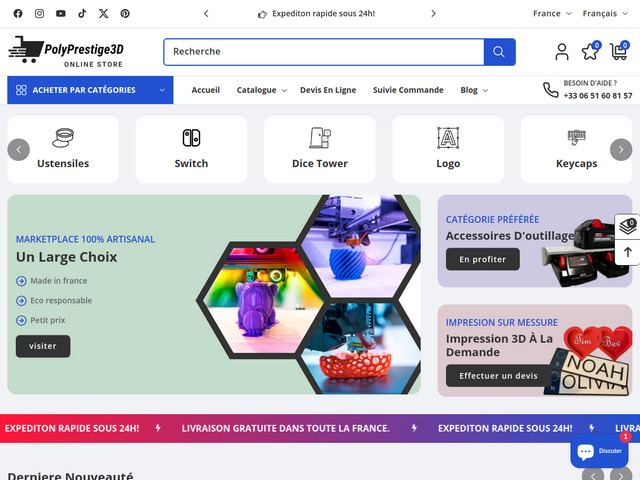Click the user account icon
This screenshot has height=480, width=640.
562,52
